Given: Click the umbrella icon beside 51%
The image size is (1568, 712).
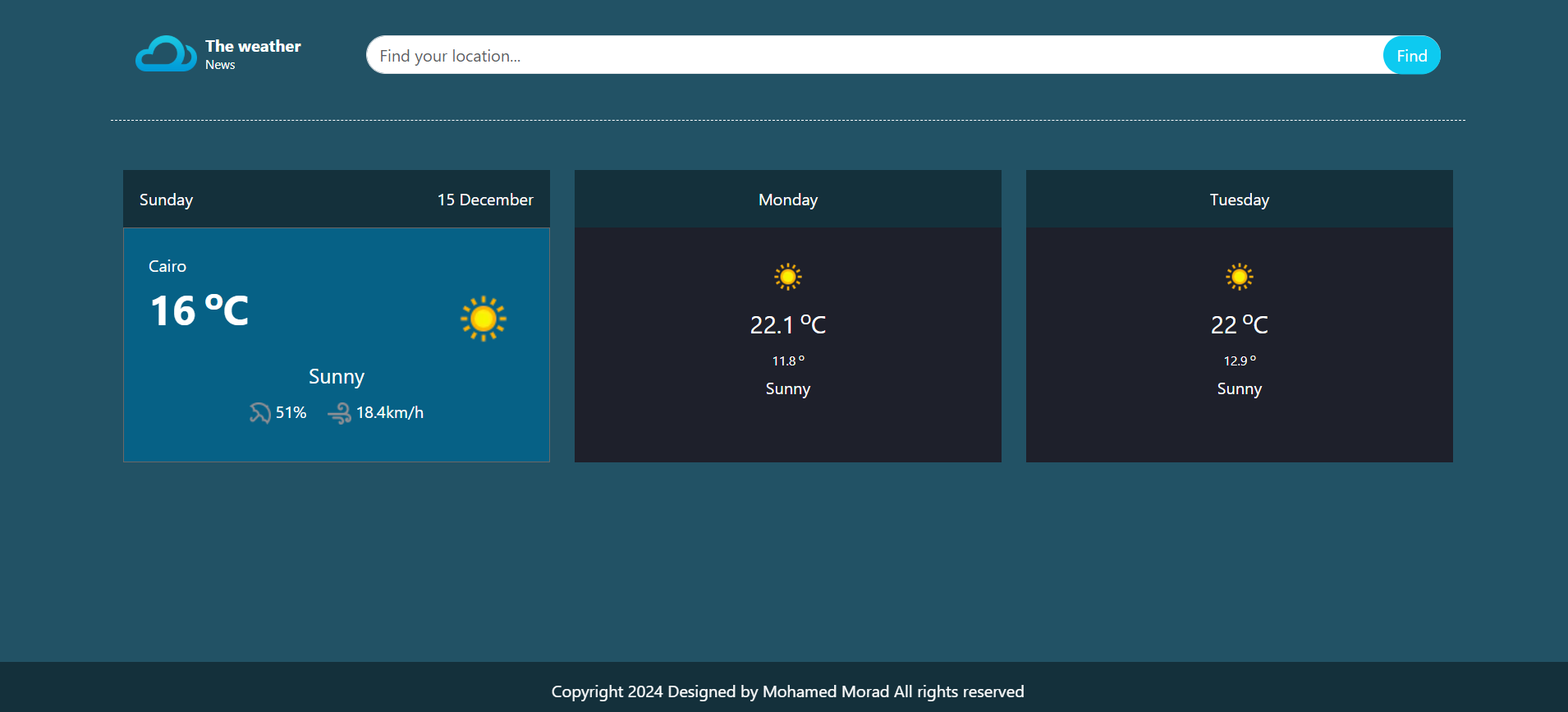Looking at the screenshot, I should pyautogui.click(x=260, y=413).
